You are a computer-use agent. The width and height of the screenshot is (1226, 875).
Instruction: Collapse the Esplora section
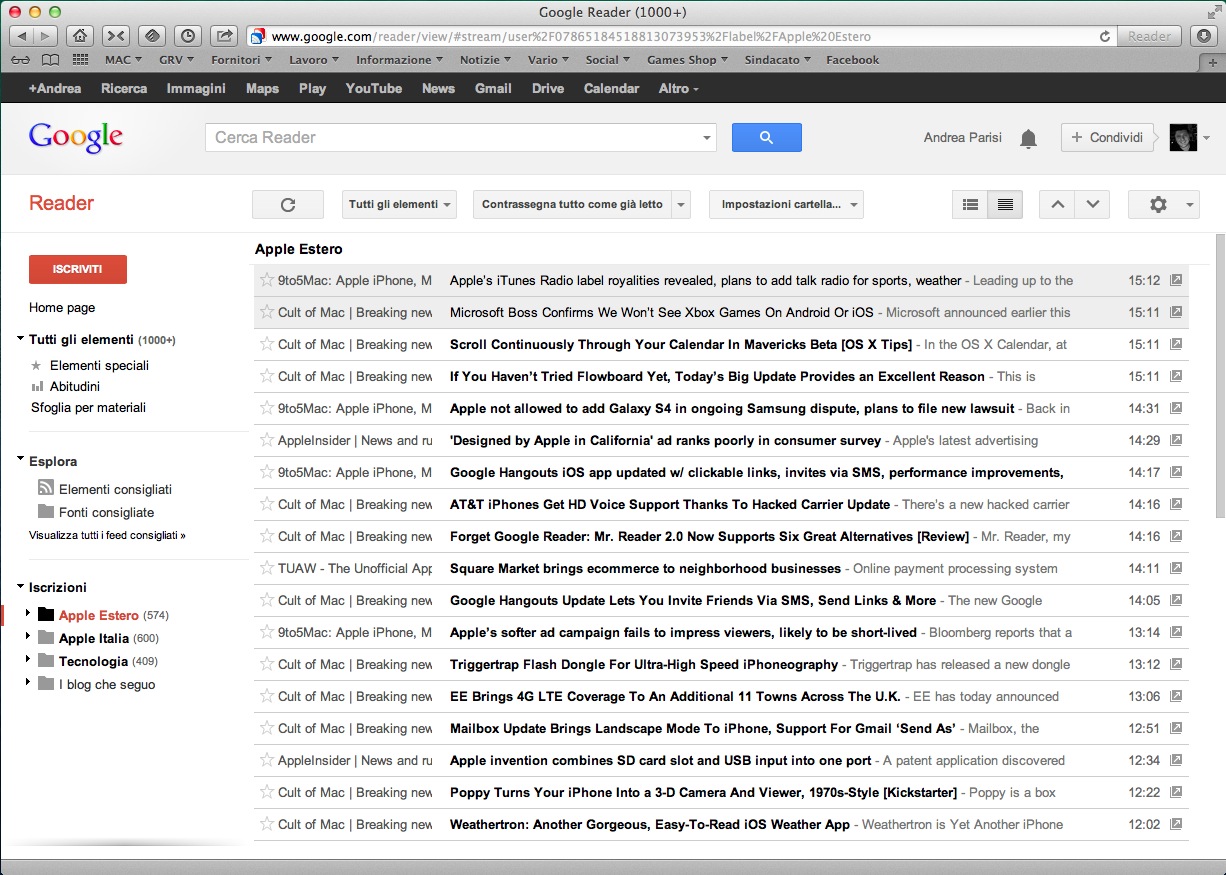click(x=20, y=460)
